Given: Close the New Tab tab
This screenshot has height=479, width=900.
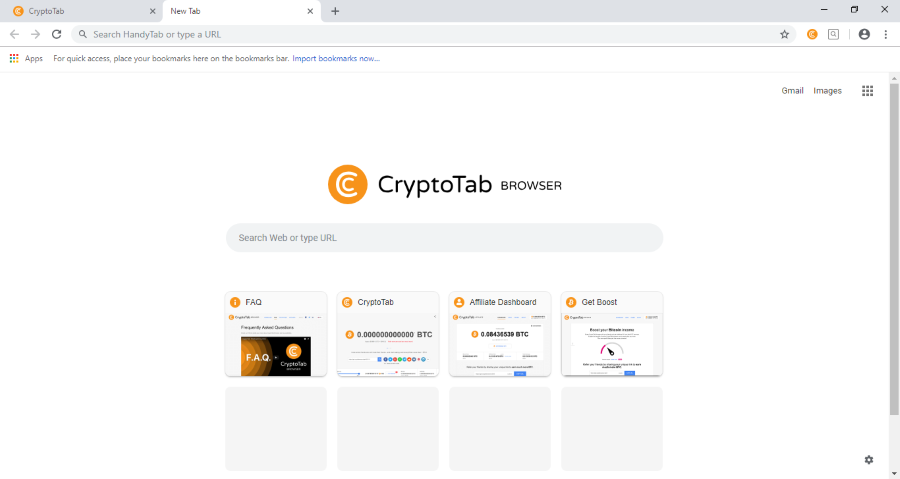Looking at the screenshot, I should [311, 11].
